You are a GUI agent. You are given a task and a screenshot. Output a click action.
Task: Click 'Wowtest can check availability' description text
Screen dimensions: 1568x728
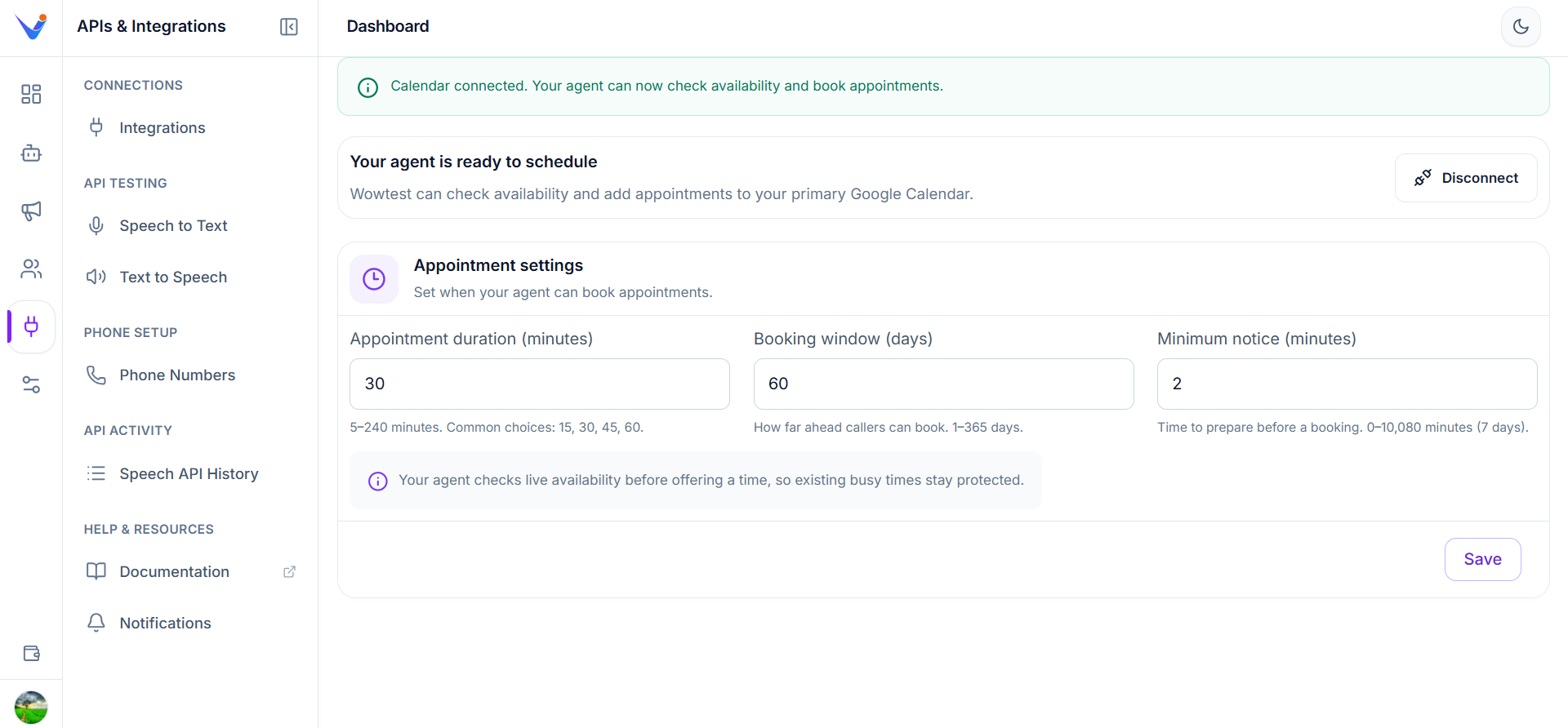pyautogui.click(x=661, y=193)
